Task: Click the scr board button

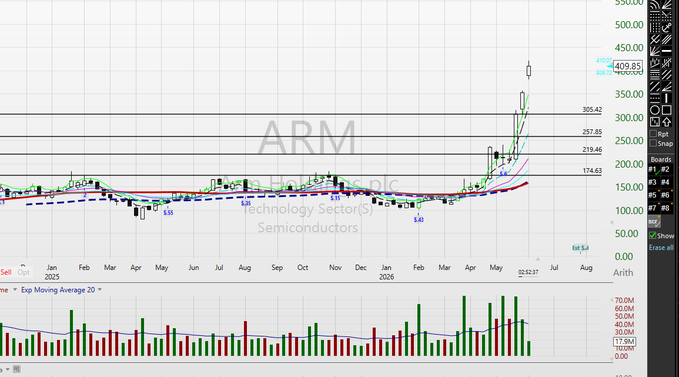Action: (654, 222)
